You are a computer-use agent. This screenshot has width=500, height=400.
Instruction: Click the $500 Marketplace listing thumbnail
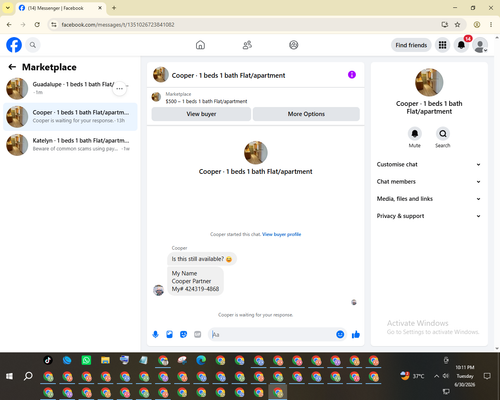(x=156, y=97)
